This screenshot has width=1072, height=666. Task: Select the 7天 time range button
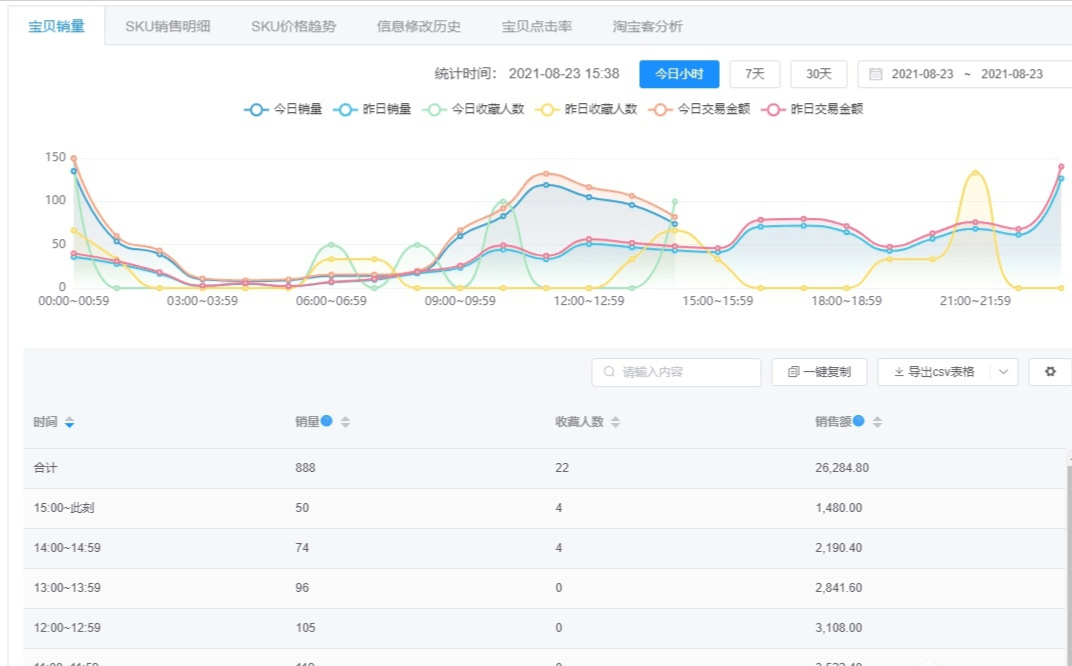(755, 73)
